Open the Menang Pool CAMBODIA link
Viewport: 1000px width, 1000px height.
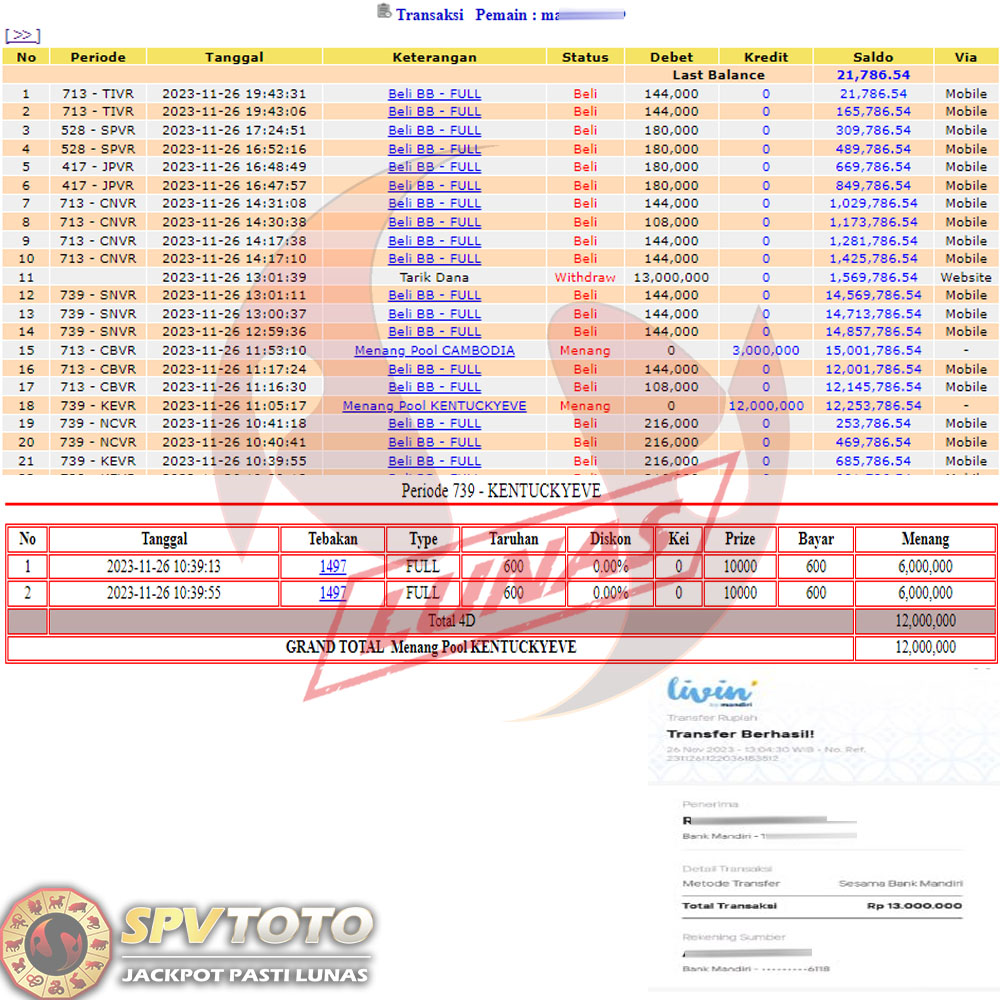[434, 351]
